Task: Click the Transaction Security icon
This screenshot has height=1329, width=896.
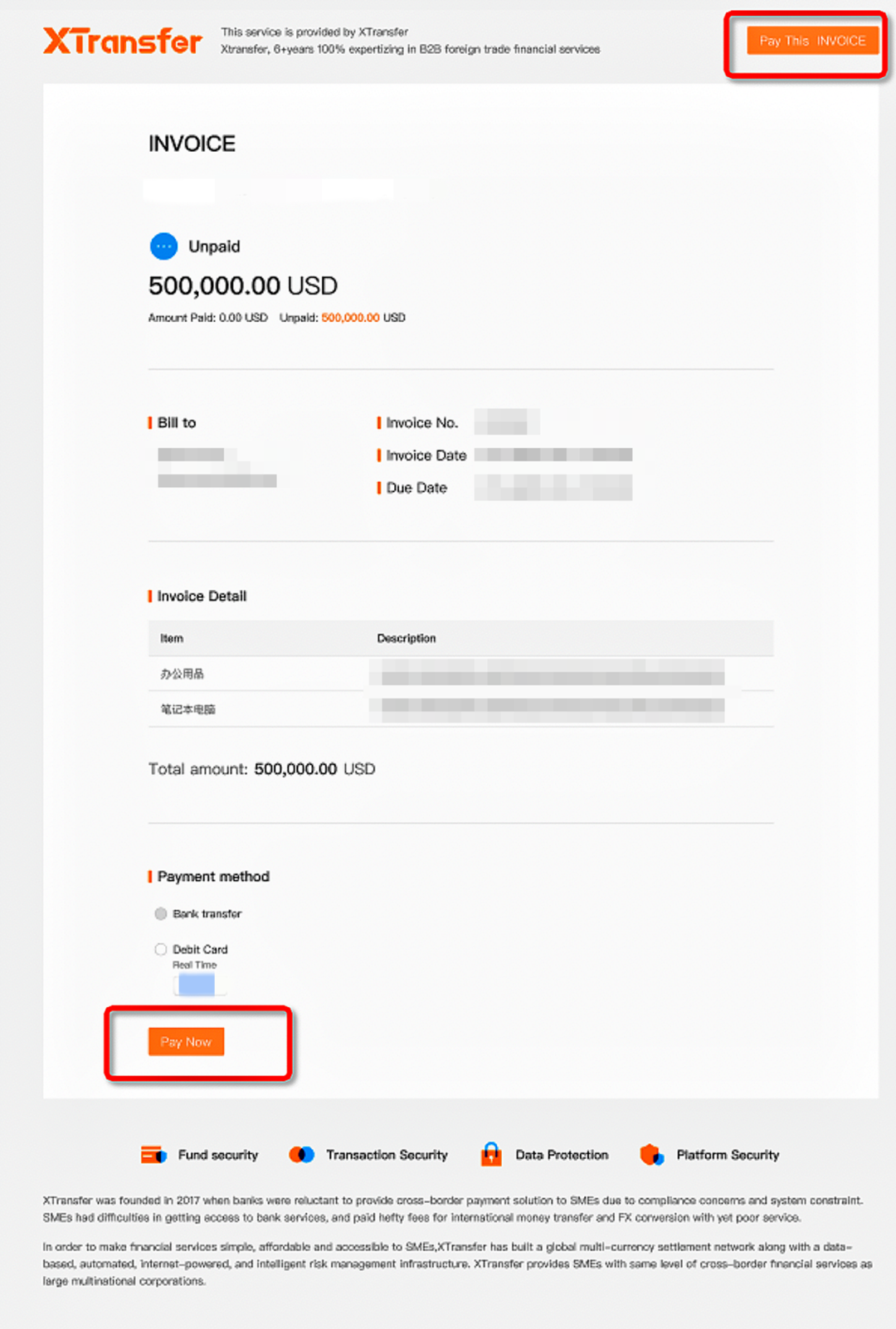Action: coord(301,1155)
